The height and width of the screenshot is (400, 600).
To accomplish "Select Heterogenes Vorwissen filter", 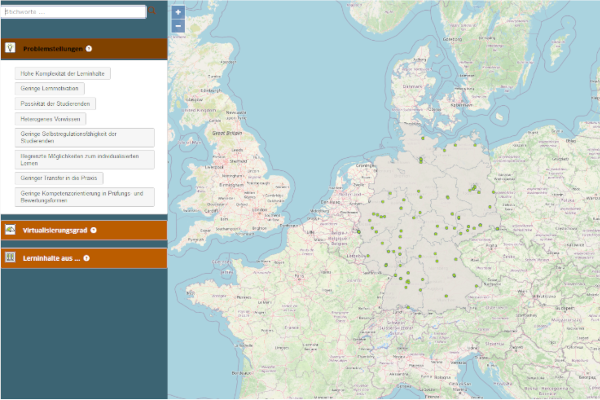I will click(50, 119).
